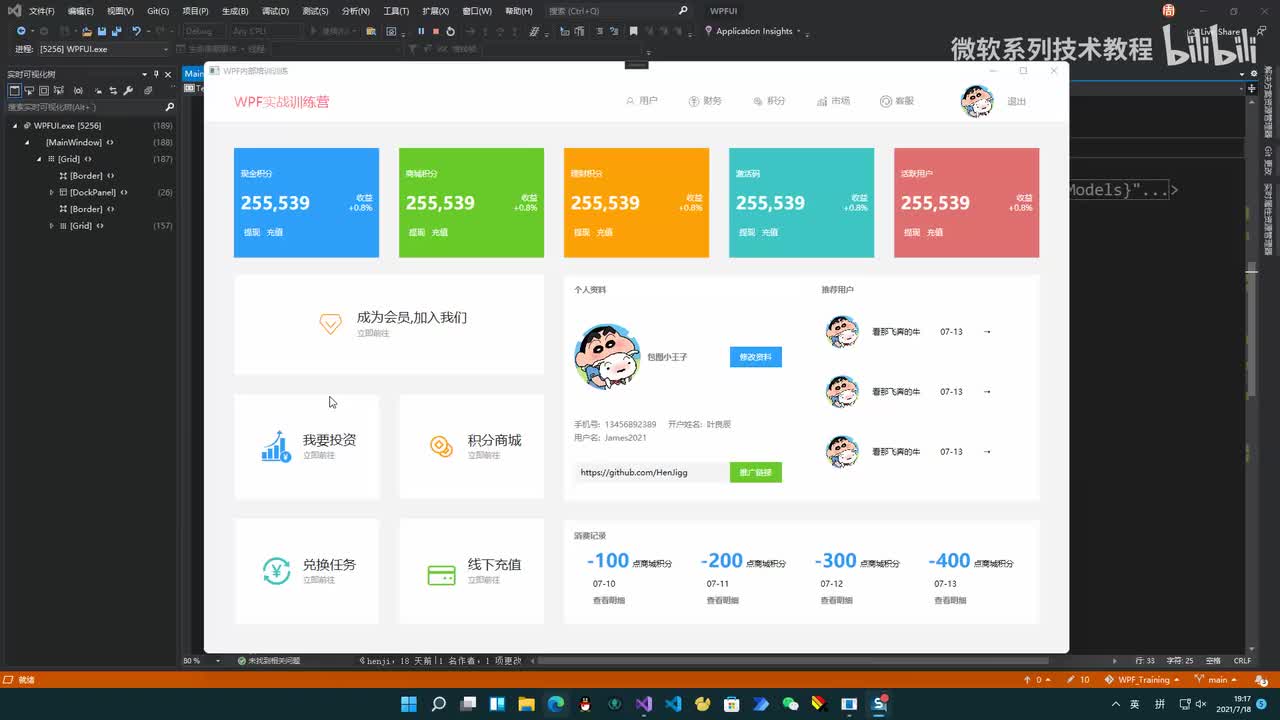Click the 退出 logout link
Screen dimensions: 1280x720
1016,102
